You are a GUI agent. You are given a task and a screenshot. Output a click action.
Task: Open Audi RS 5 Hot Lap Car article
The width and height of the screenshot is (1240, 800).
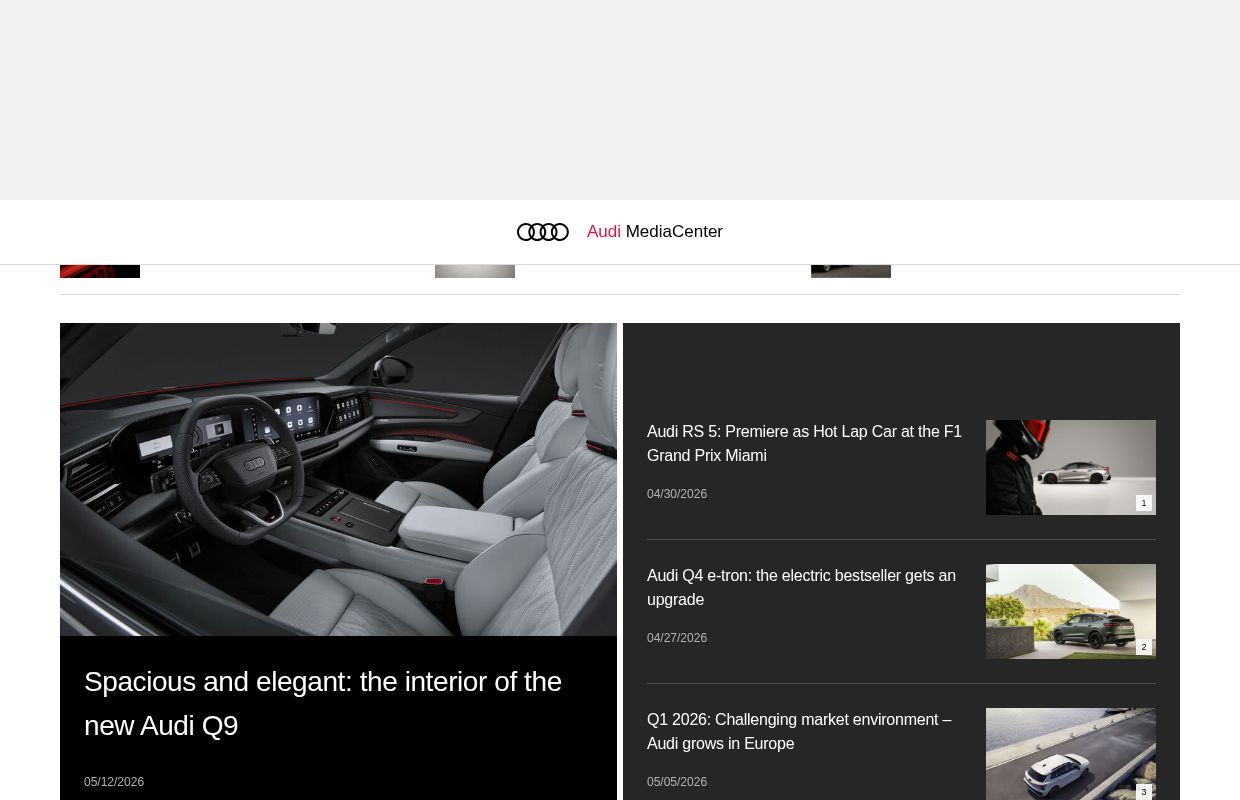coord(804,444)
